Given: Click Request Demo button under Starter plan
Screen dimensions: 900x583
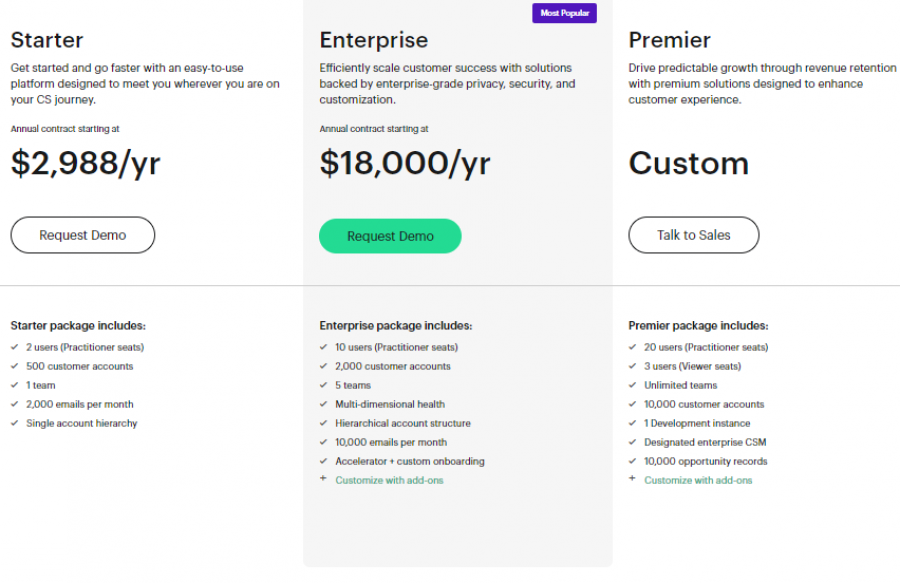Looking at the screenshot, I should pyautogui.click(x=83, y=235).
